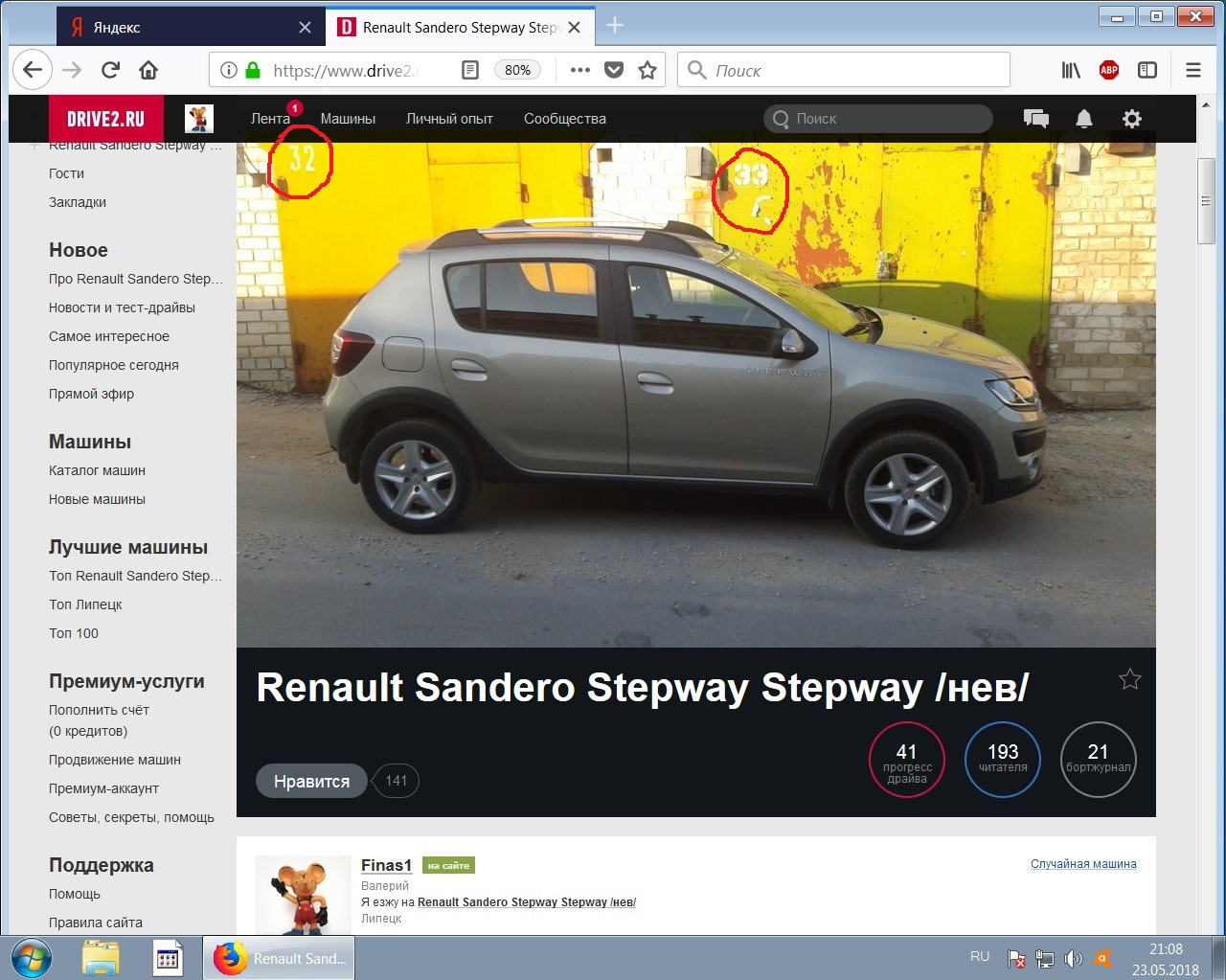1226x980 pixels.
Task: Reload the current page
Action: [110, 70]
